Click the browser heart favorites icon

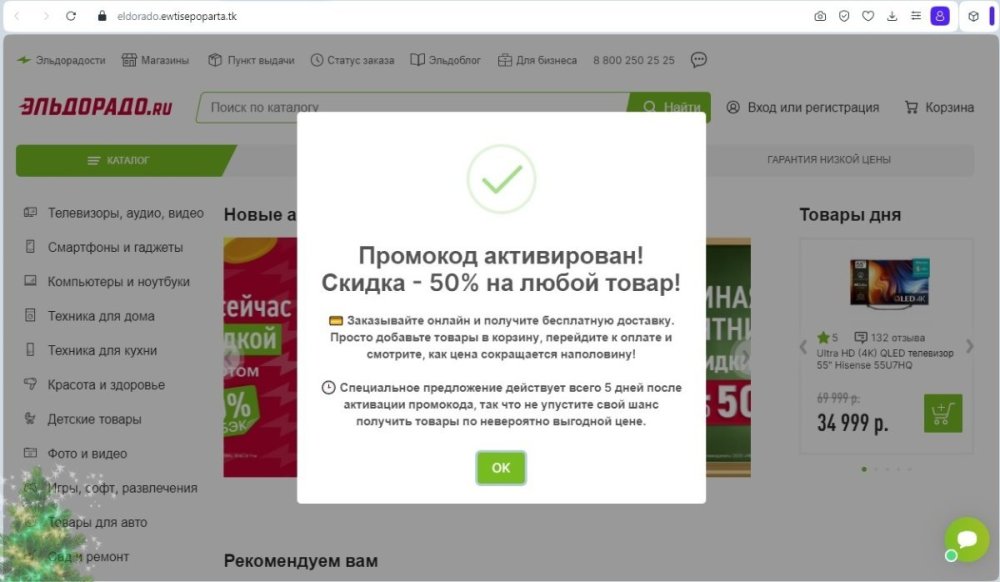[867, 16]
